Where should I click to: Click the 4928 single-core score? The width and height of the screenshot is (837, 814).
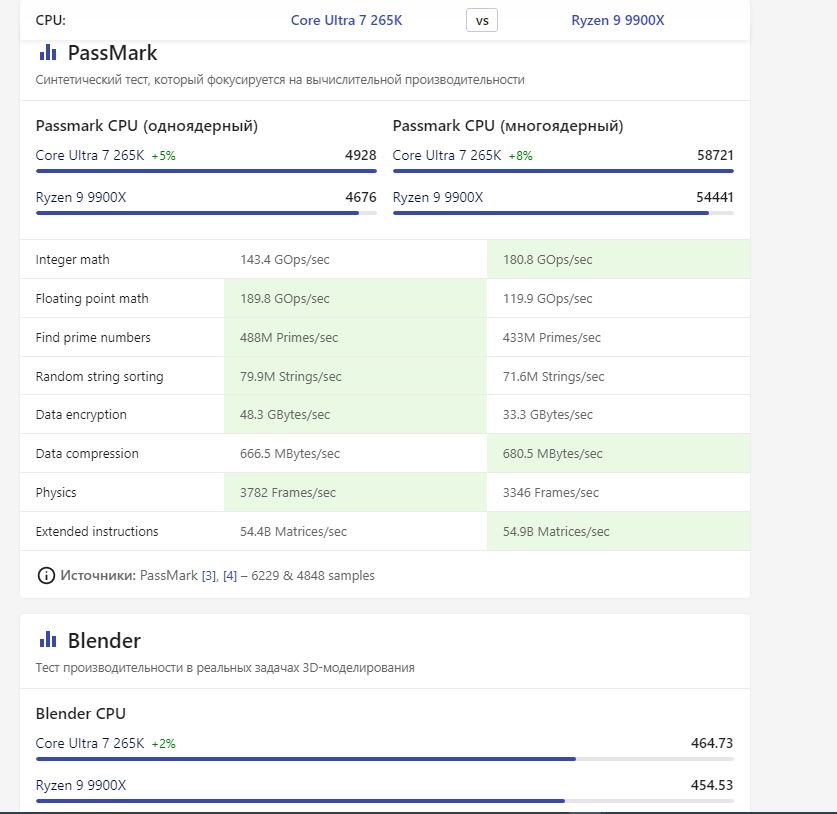coord(360,155)
